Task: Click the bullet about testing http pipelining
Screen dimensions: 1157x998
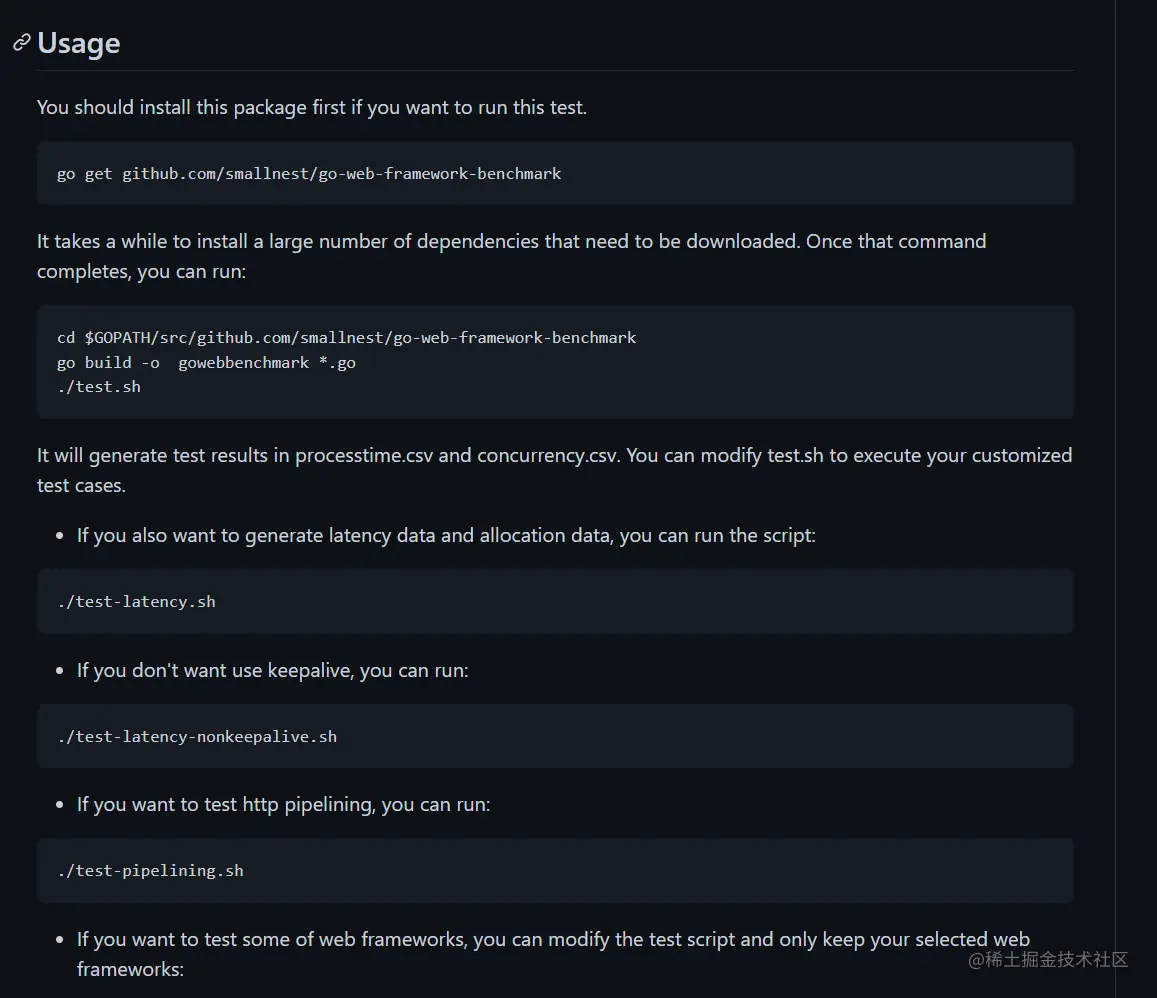Action: 283,804
